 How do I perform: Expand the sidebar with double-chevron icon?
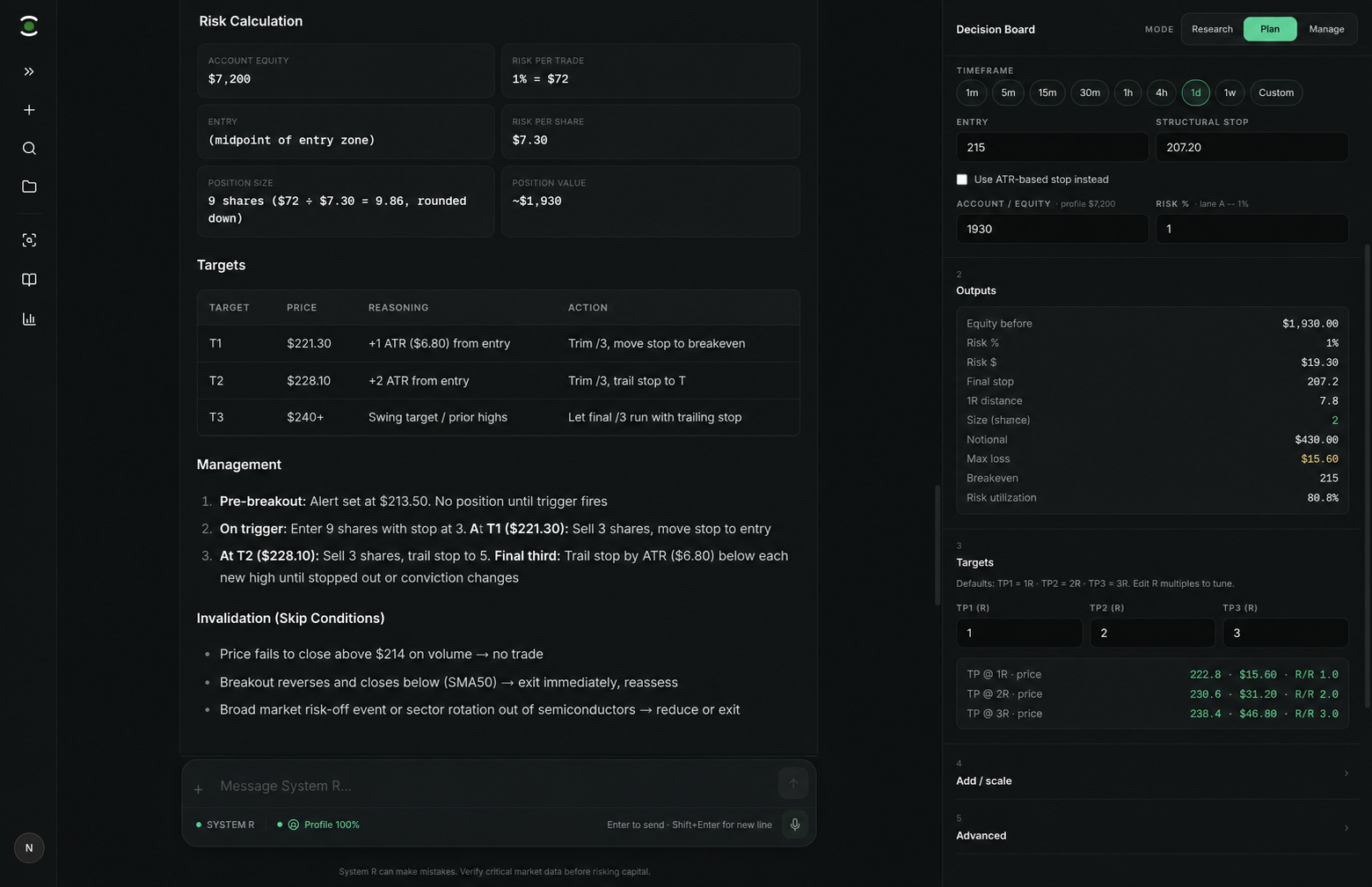29,71
